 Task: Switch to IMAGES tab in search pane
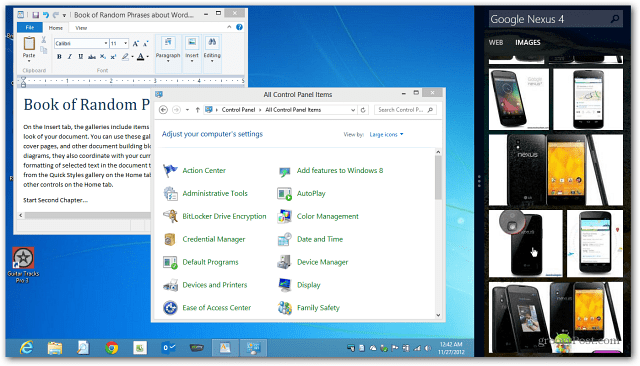[x=527, y=42]
